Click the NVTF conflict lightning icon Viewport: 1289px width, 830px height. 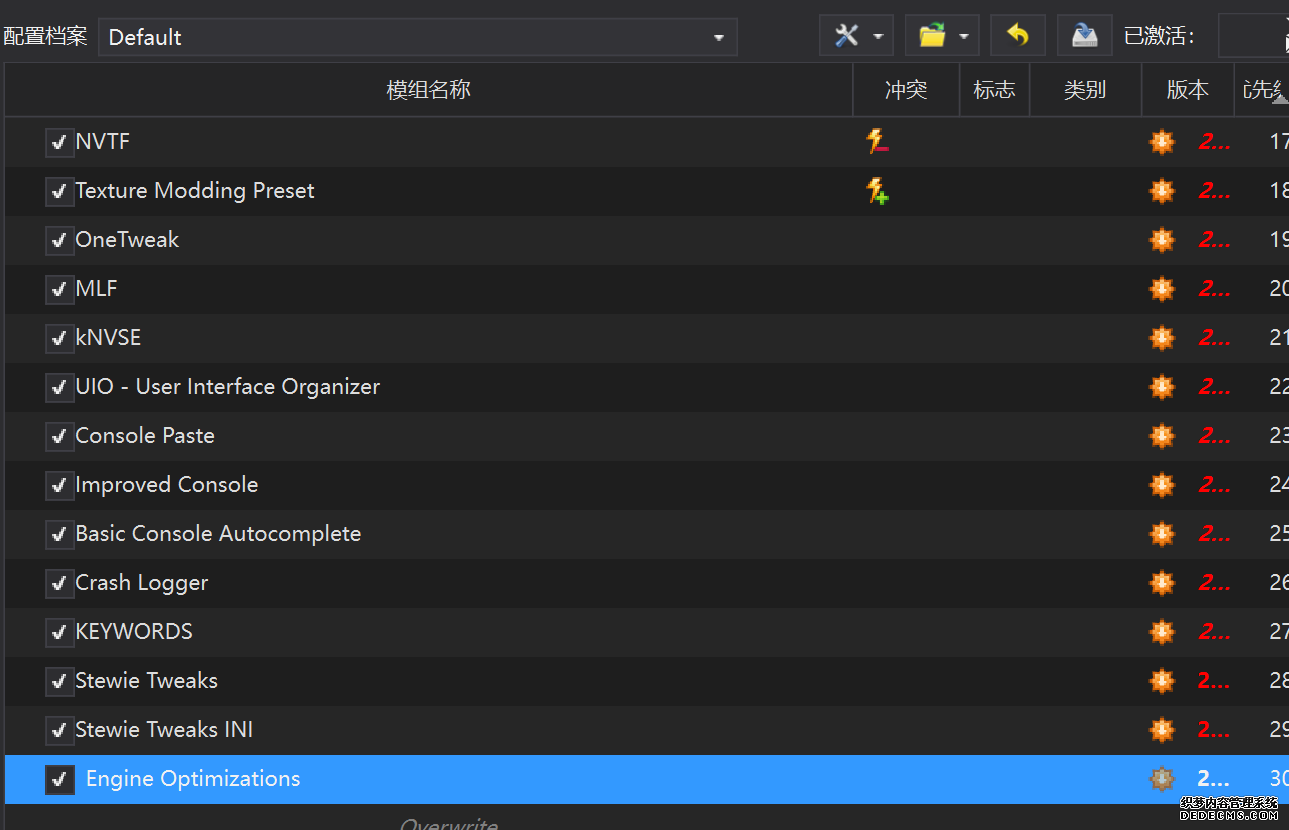point(877,142)
